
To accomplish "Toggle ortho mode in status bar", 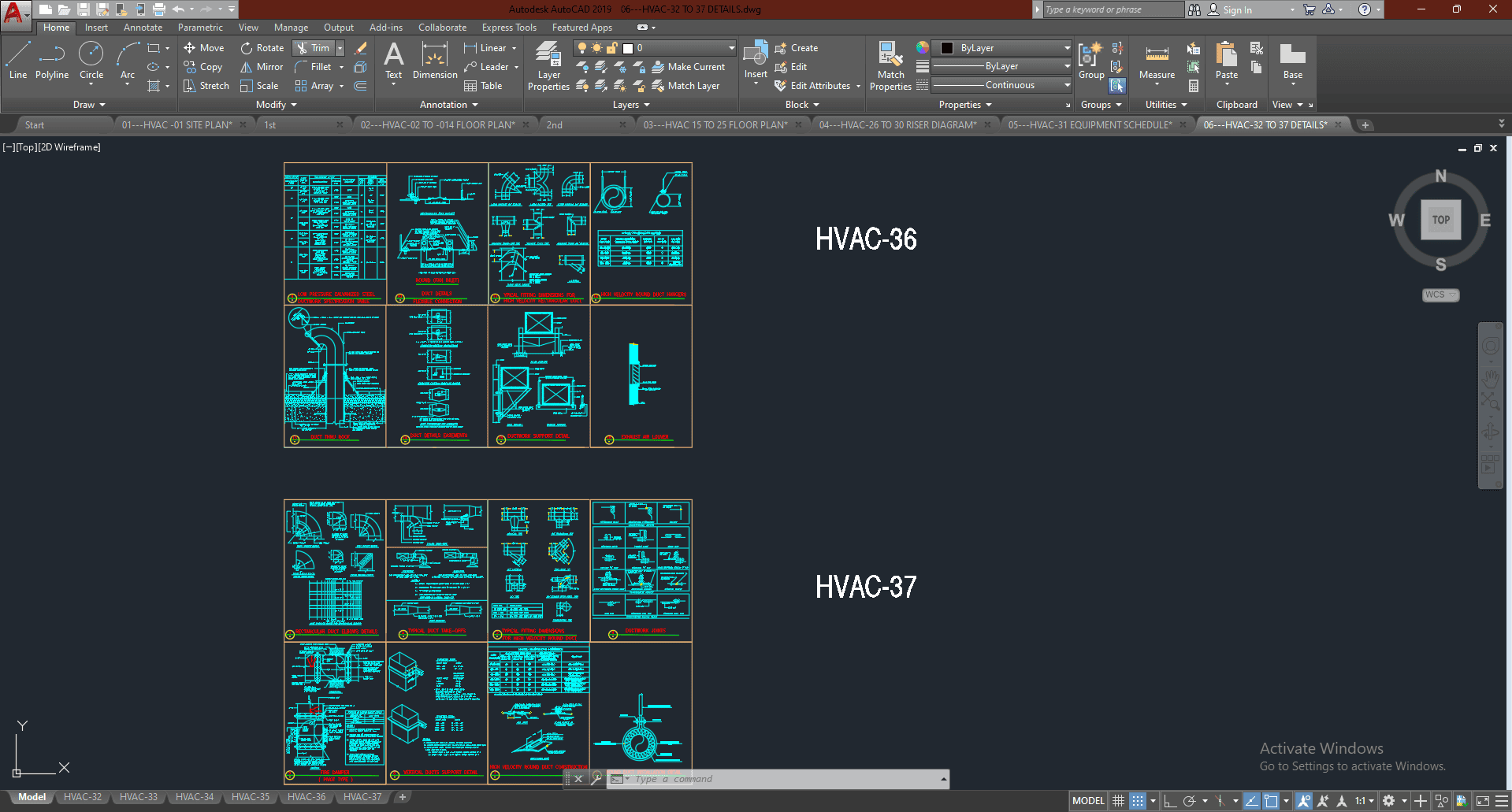I will click(x=1170, y=801).
